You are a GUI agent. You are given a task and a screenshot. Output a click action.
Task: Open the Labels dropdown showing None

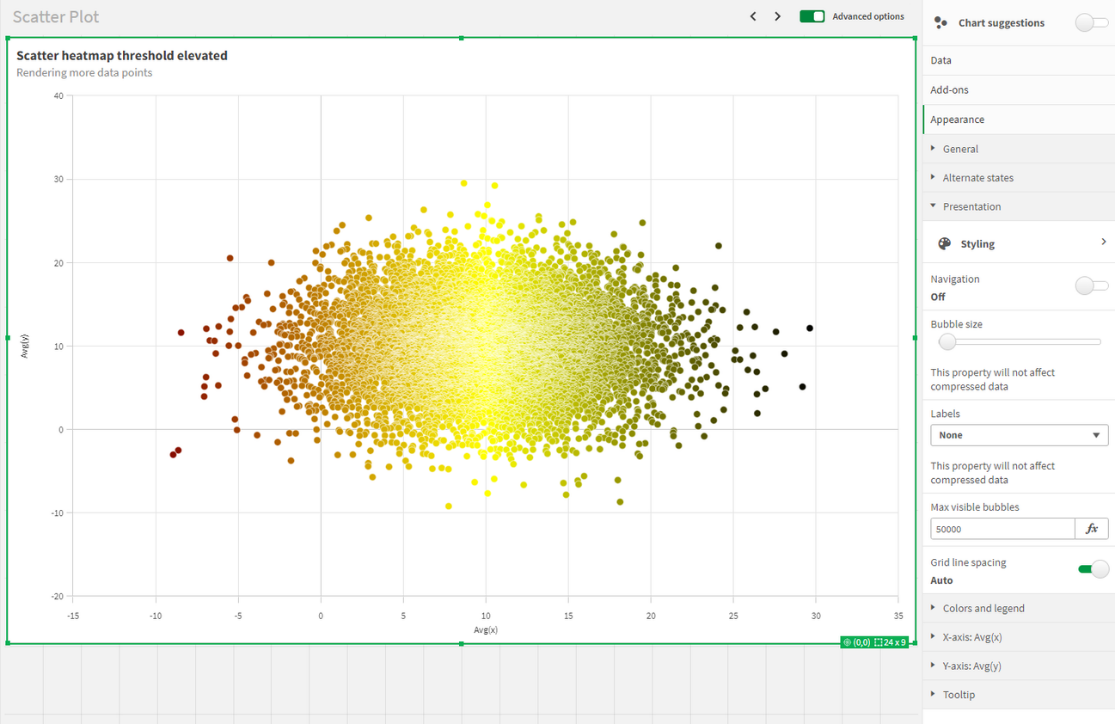[1018, 434]
